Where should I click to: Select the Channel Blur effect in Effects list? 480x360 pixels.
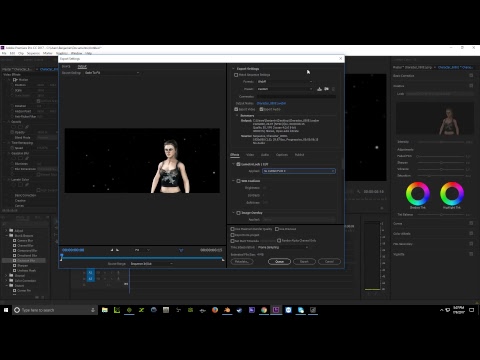[25, 245]
